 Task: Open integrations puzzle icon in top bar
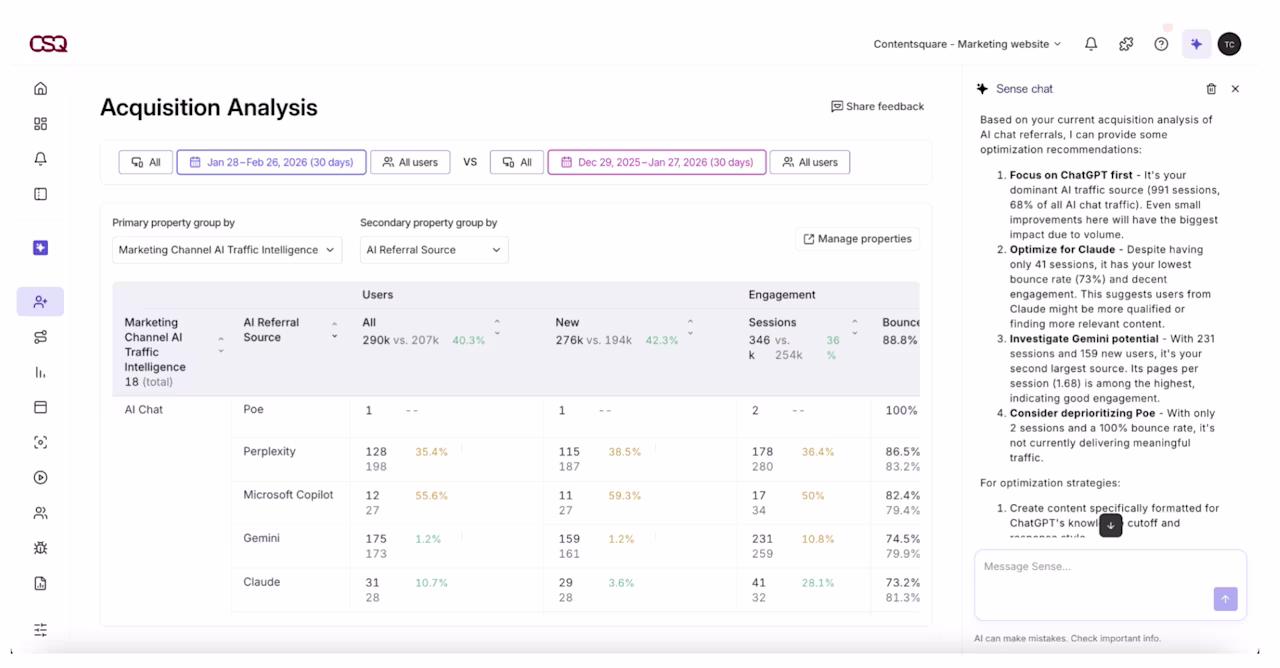(1126, 44)
